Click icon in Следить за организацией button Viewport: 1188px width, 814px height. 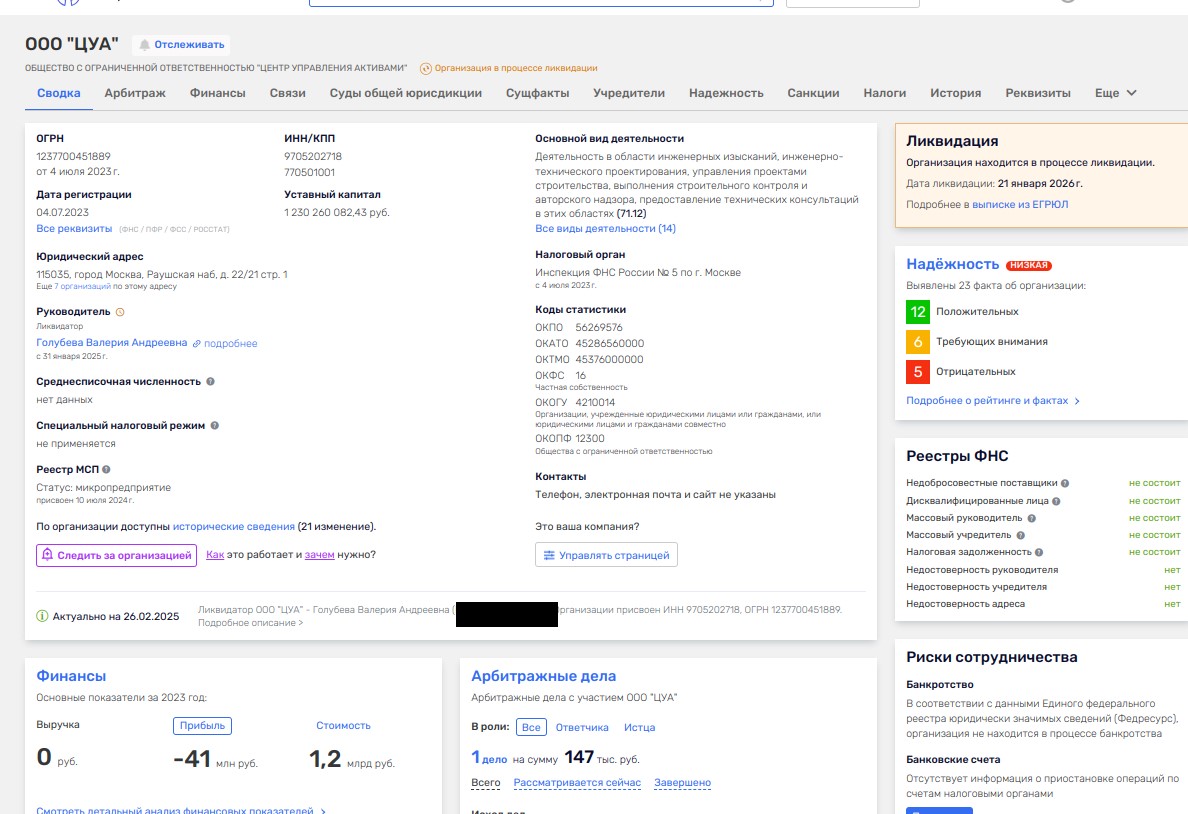pyautogui.click(x=47, y=555)
